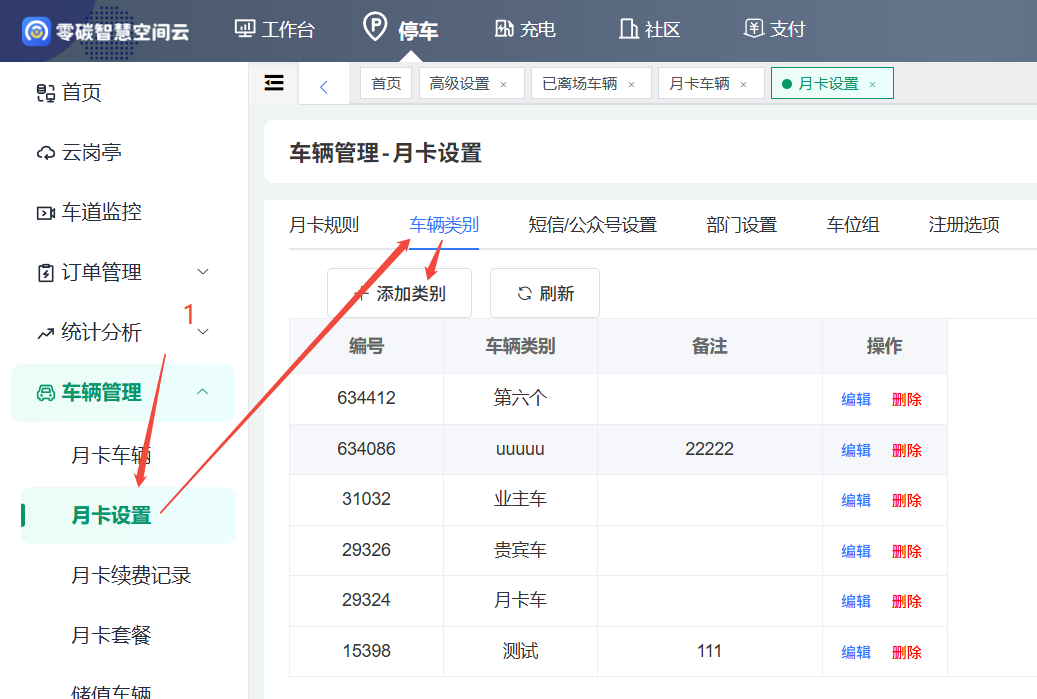
Task: Collapse the sidebar with hamburger icon
Action: [x=274, y=83]
